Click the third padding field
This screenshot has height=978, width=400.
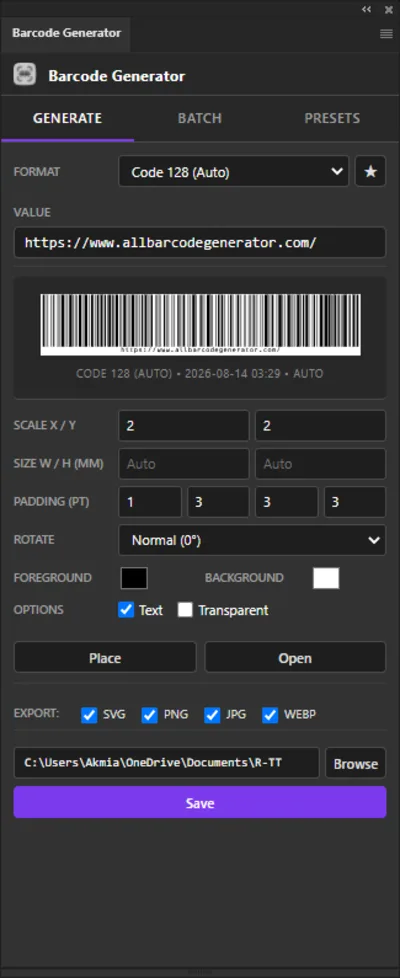click(286, 502)
